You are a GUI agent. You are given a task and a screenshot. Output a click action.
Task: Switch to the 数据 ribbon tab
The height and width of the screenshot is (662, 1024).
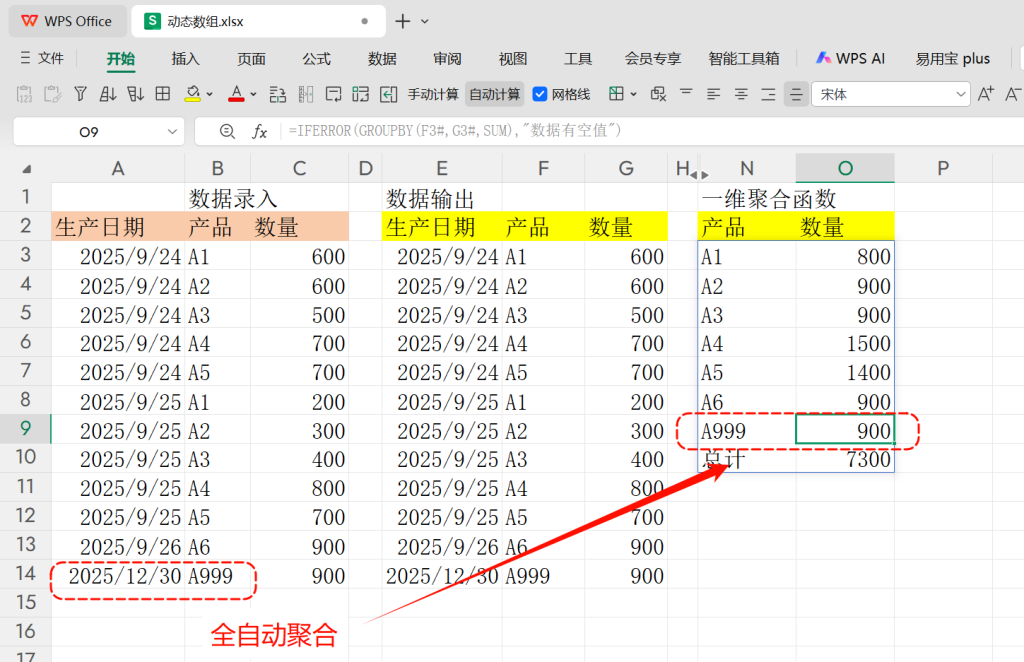[x=382, y=59]
